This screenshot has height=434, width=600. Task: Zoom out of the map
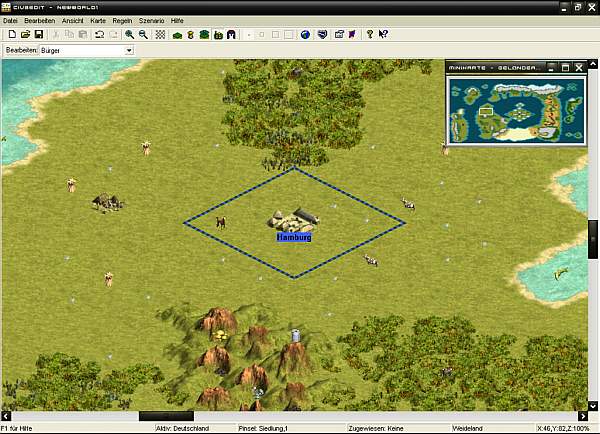tap(144, 34)
